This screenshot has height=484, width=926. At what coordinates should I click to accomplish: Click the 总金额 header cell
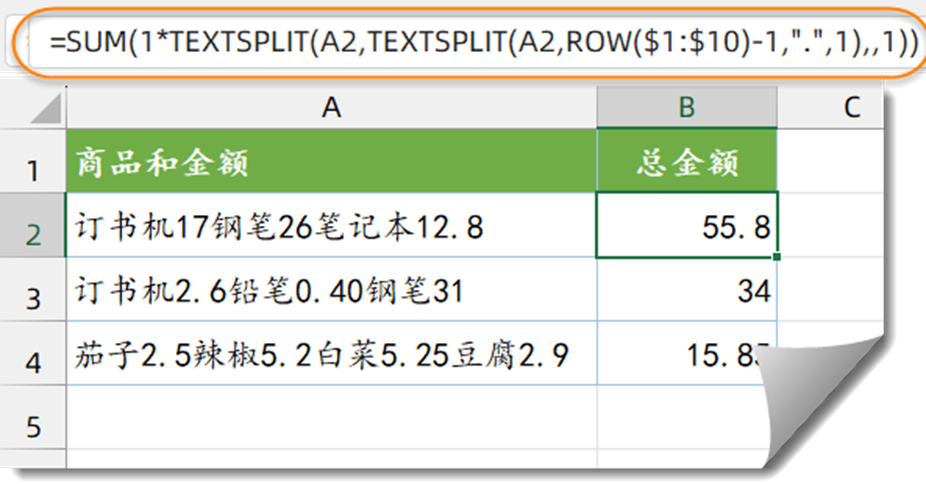pos(686,162)
